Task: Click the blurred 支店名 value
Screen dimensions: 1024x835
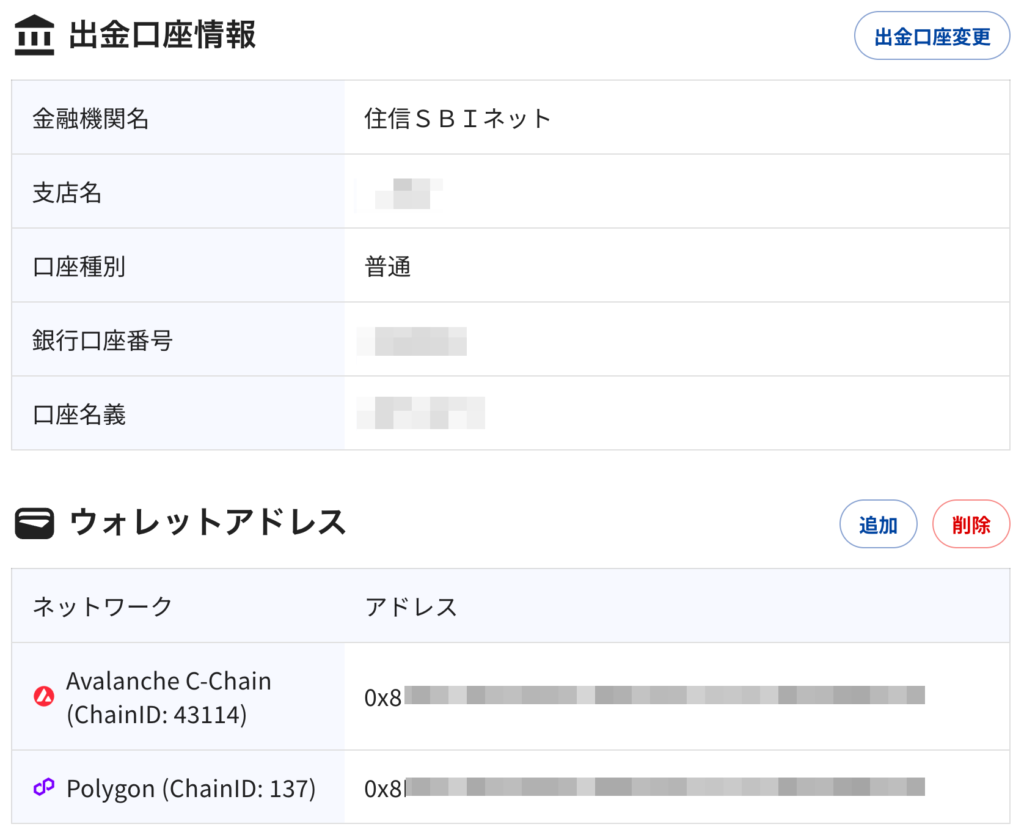Action: click(400, 193)
